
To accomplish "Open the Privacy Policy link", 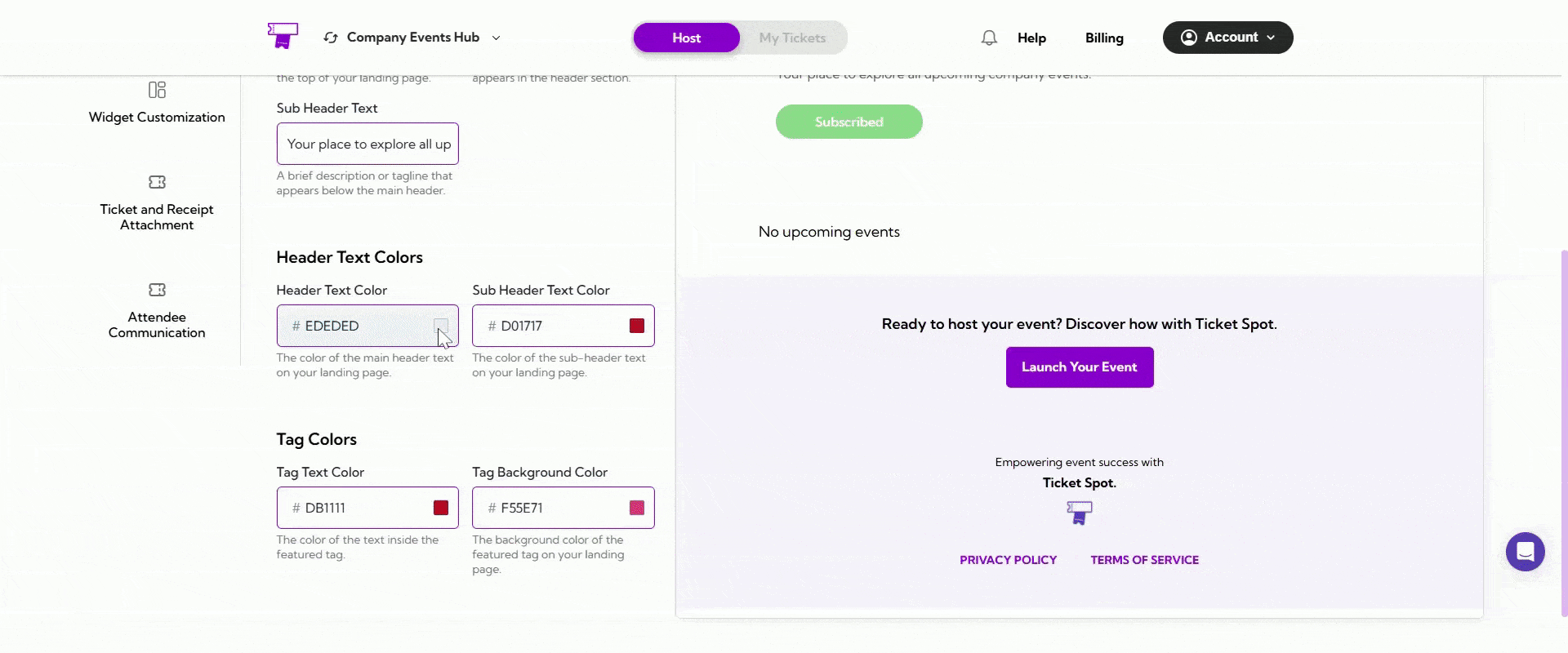I will point(1008,560).
